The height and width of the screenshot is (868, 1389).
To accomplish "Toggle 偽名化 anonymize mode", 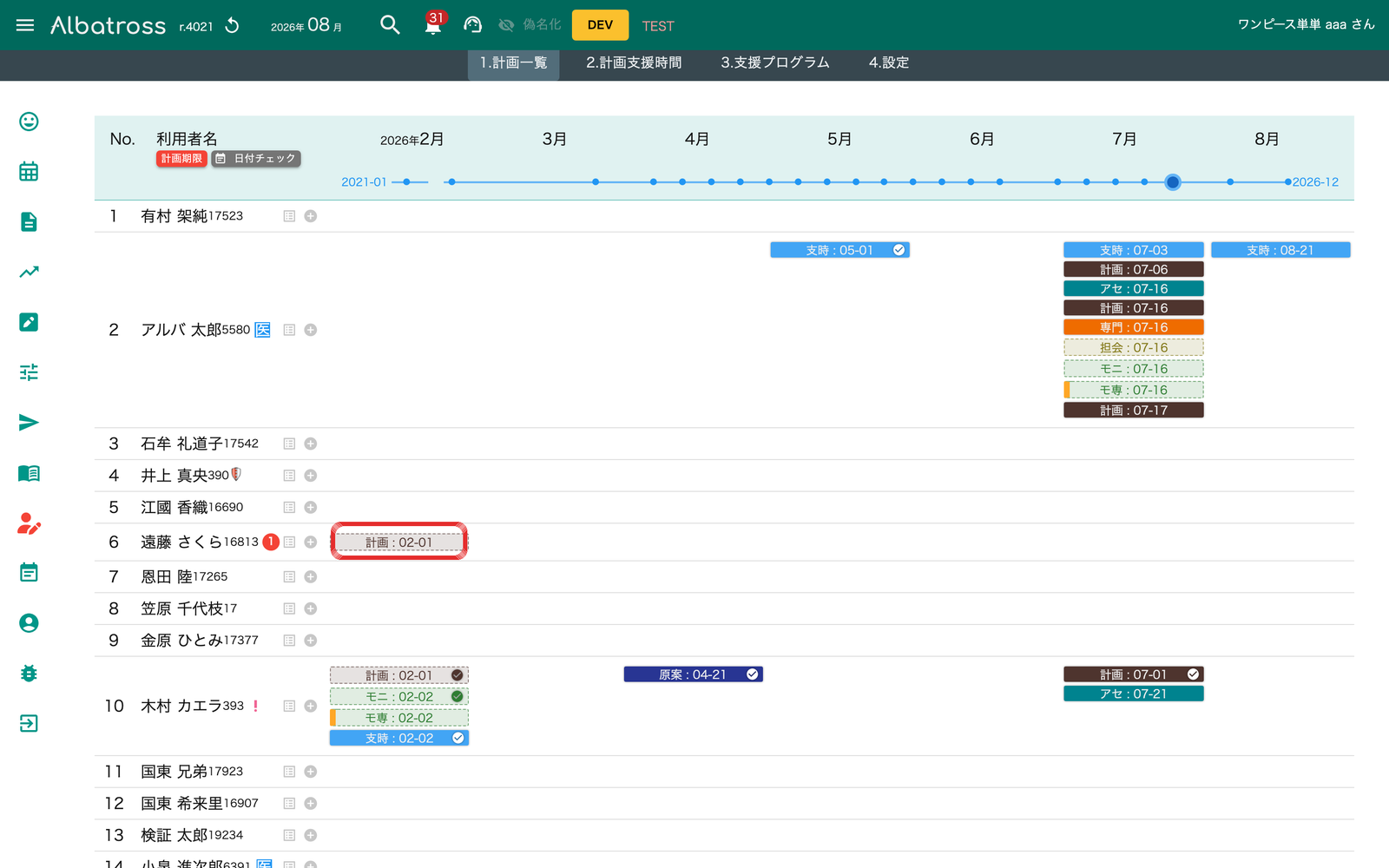I will point(530,25).
